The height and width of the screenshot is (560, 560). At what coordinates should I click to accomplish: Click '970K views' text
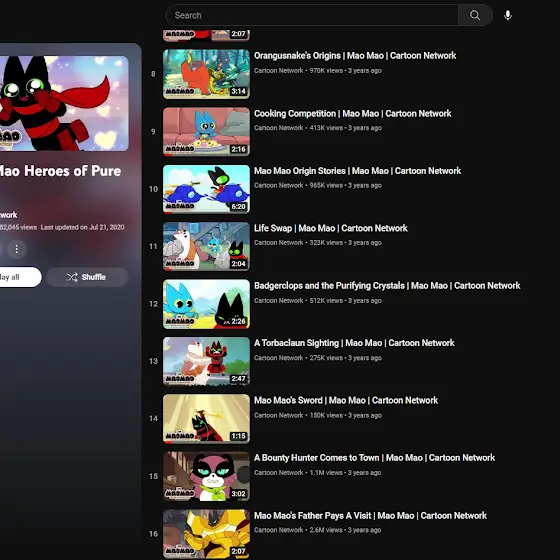tap(326, 71)
